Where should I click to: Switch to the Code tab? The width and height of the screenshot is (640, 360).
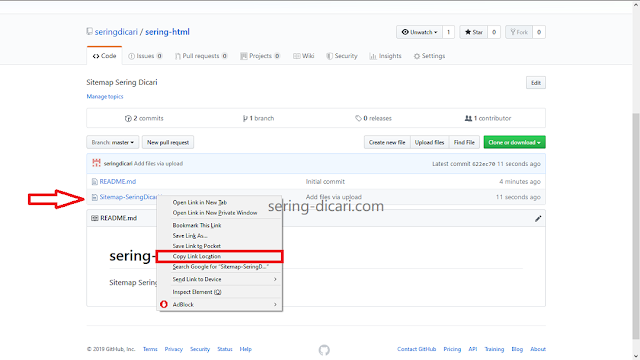tap(104, 56)
